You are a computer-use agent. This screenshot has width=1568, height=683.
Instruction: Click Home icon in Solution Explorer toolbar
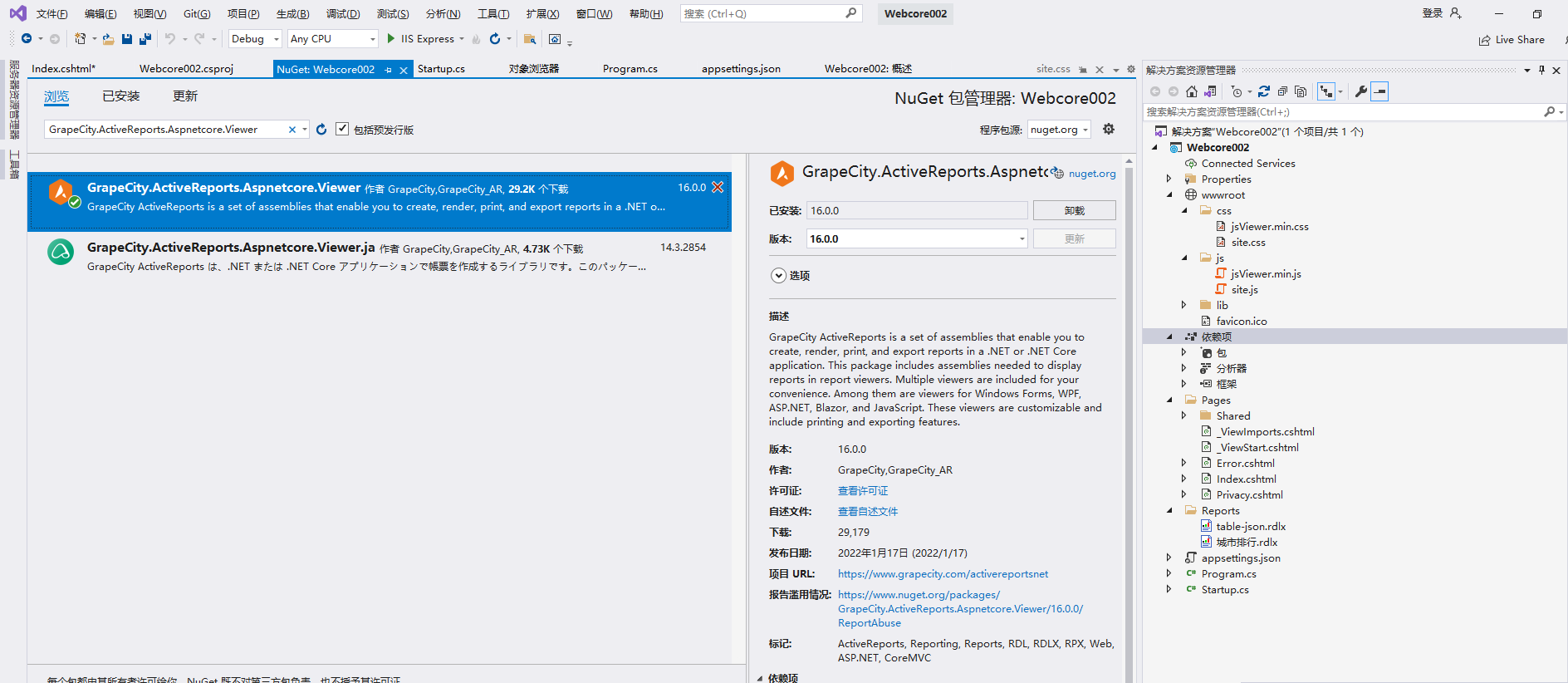click(x=1192, y=91)
